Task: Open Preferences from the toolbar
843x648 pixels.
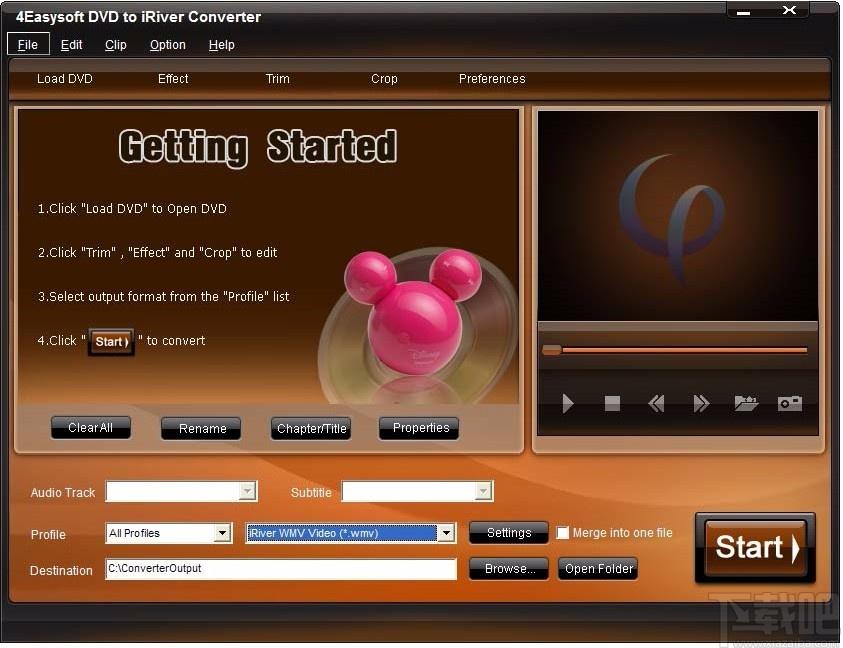Action: [x=492, y=79]
